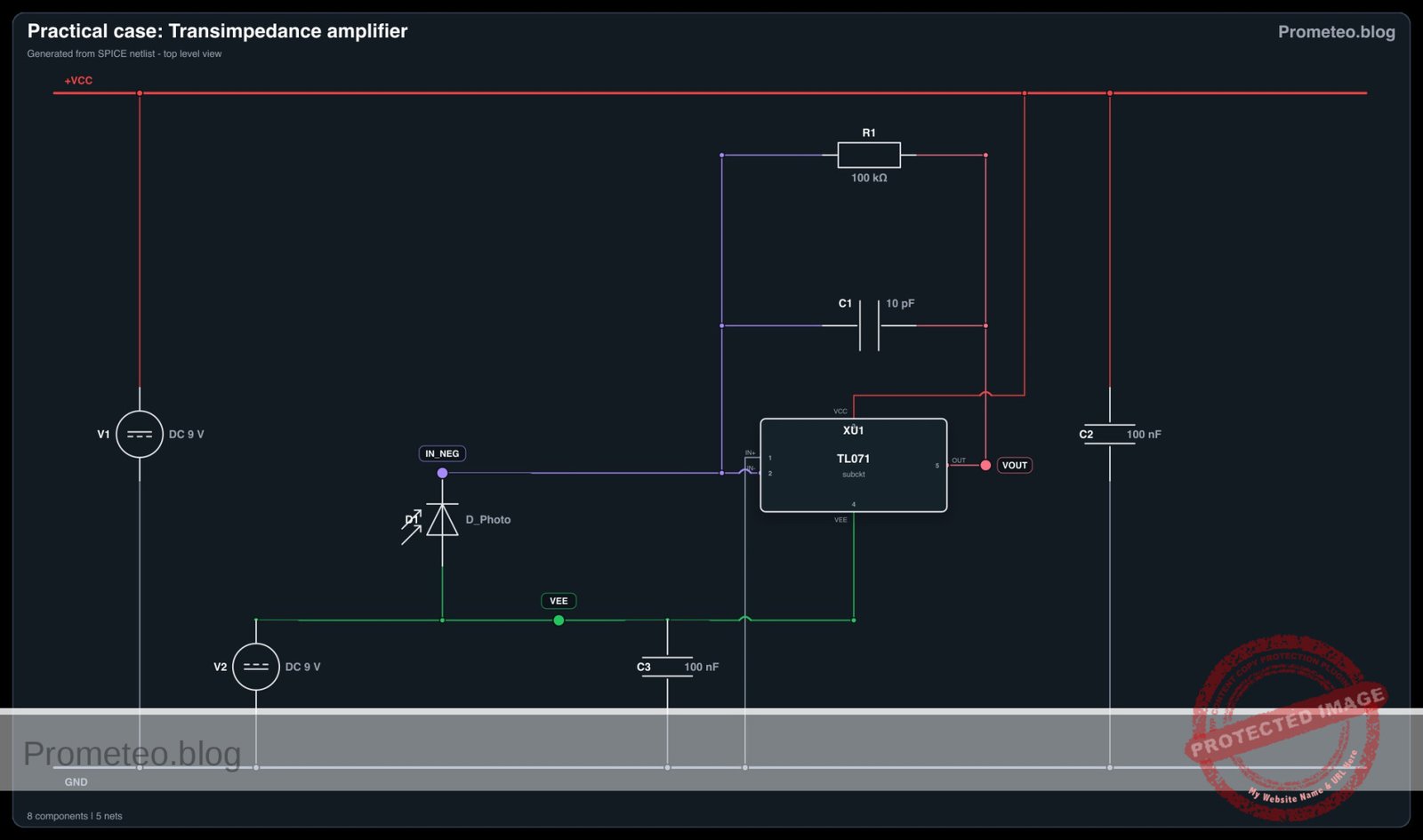Click the XU1 designator on the op-amp
The height and width of the screenshot is (840, 1423).
854,430
